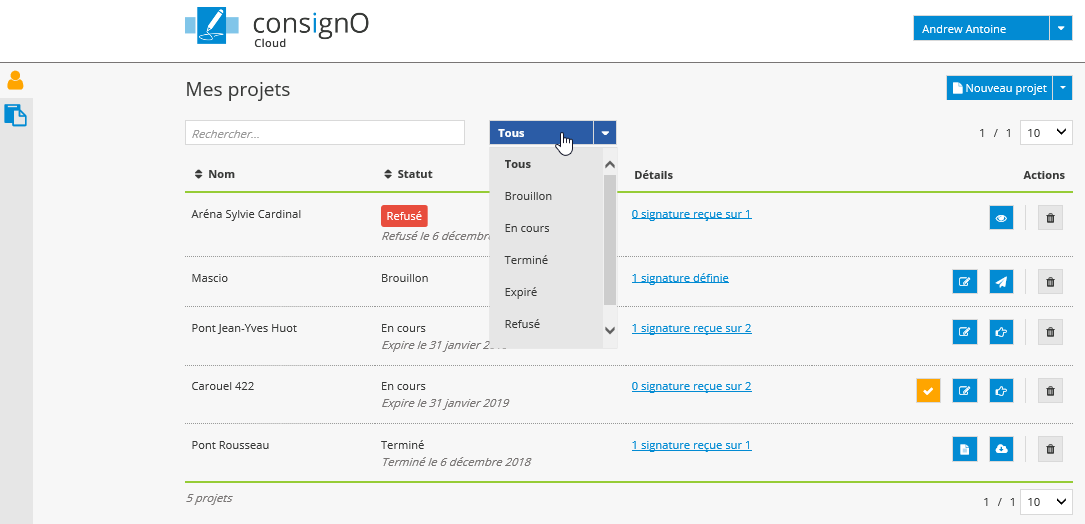Send the Mascio project with paper plane icon
The height and width of the screenshot is (524, 1085).
coord(1001,282)
